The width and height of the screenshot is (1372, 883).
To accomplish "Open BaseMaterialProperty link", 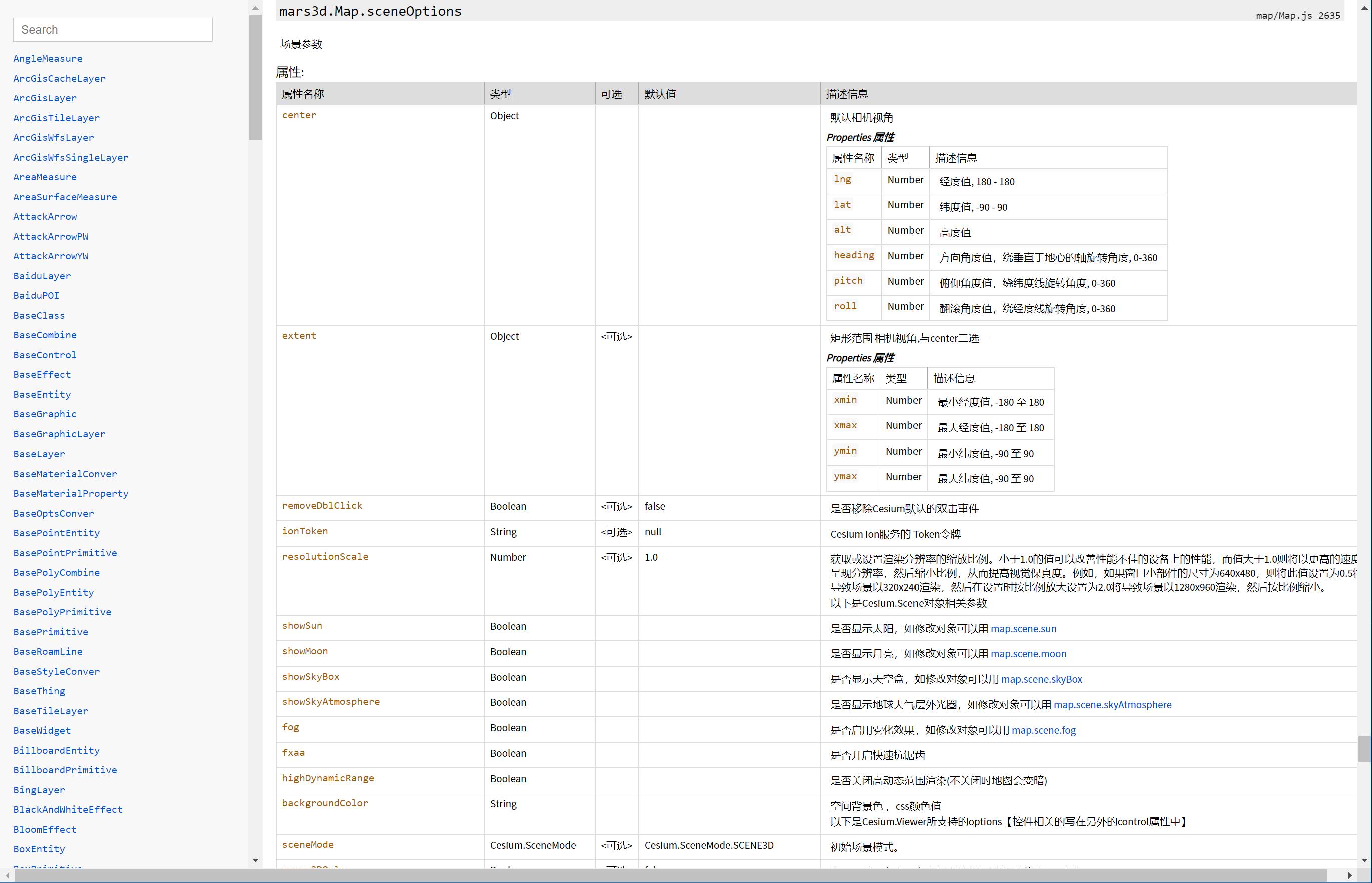I will [x=71, y=494].
